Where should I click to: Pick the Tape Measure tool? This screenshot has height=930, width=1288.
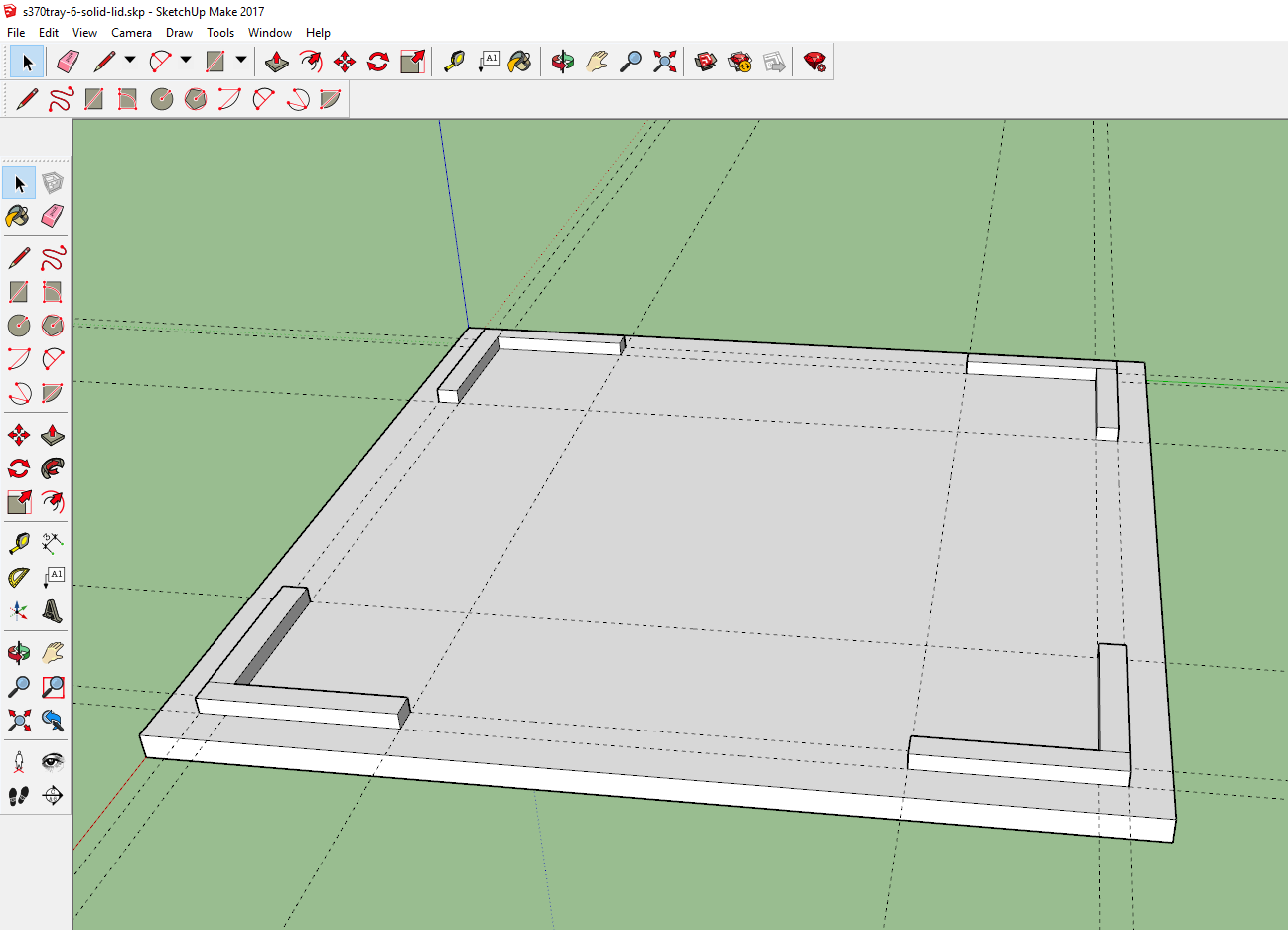(455, 61)
